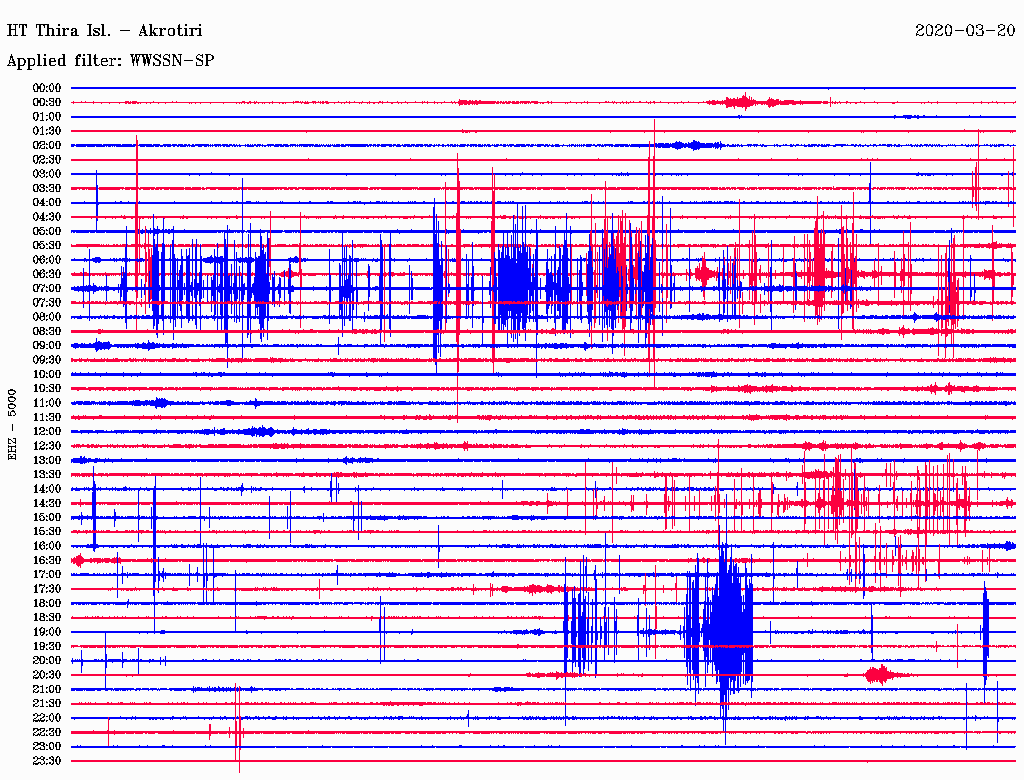Click the 10:00 time label
The width and height of the screenshot is (1024, 780).
coord(47,375)
